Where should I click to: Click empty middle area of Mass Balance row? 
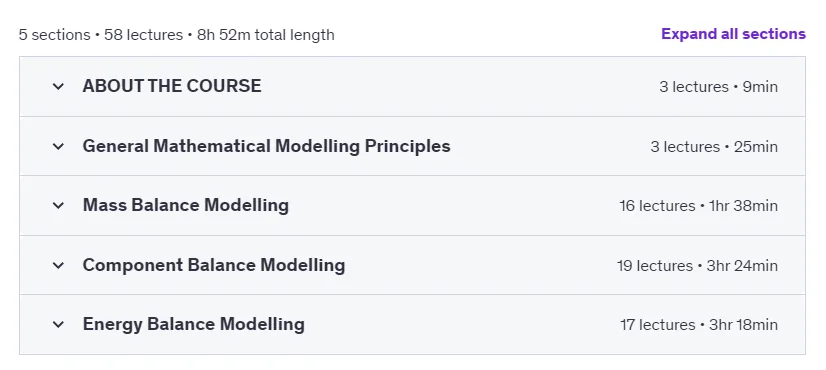click(x=453, y=206)
